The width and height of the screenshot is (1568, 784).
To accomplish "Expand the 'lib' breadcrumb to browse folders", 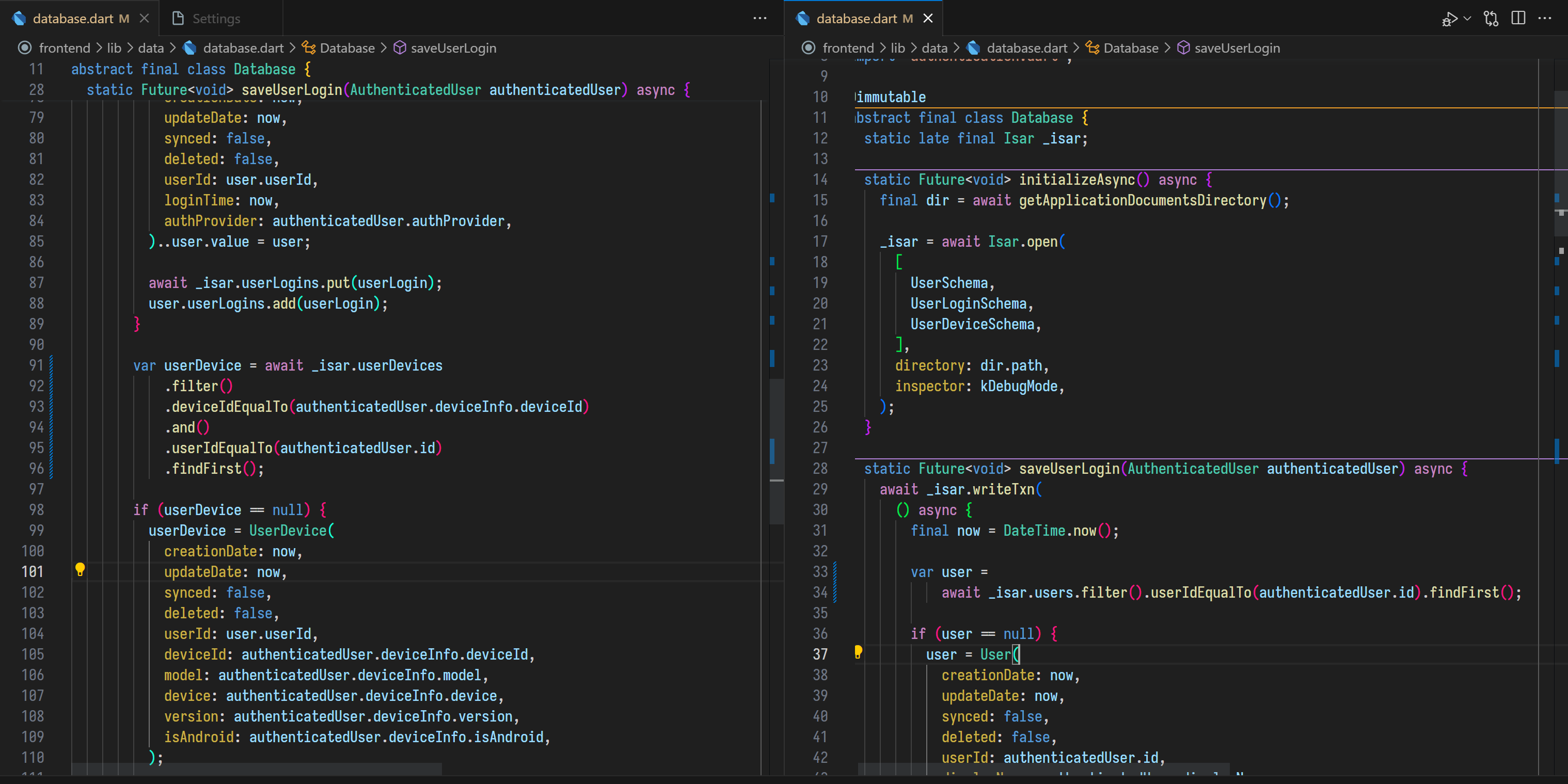I will click(114, 48).
